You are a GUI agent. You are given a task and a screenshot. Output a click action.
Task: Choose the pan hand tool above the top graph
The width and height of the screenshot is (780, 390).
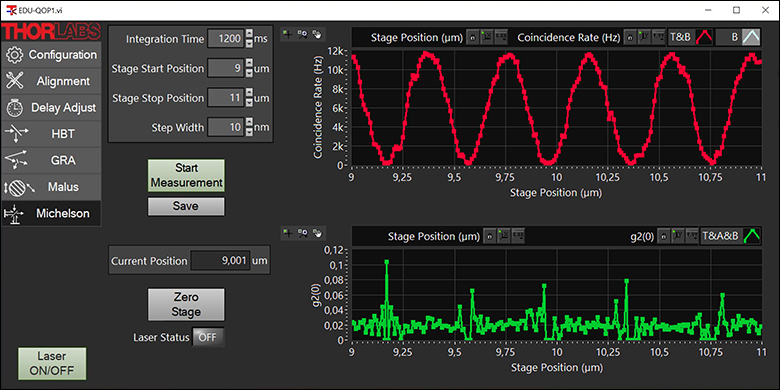click(x=317, y=34)
